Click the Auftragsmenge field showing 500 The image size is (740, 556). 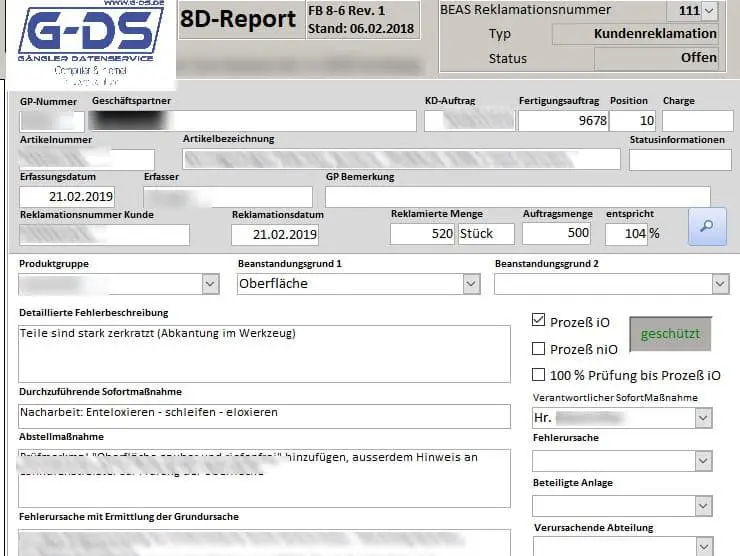556,233
